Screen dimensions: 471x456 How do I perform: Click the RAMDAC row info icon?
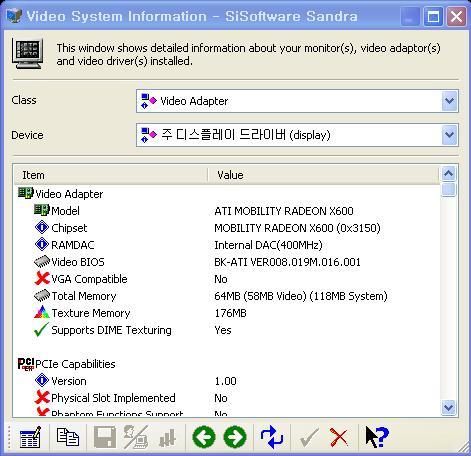(x=42, y=244)
